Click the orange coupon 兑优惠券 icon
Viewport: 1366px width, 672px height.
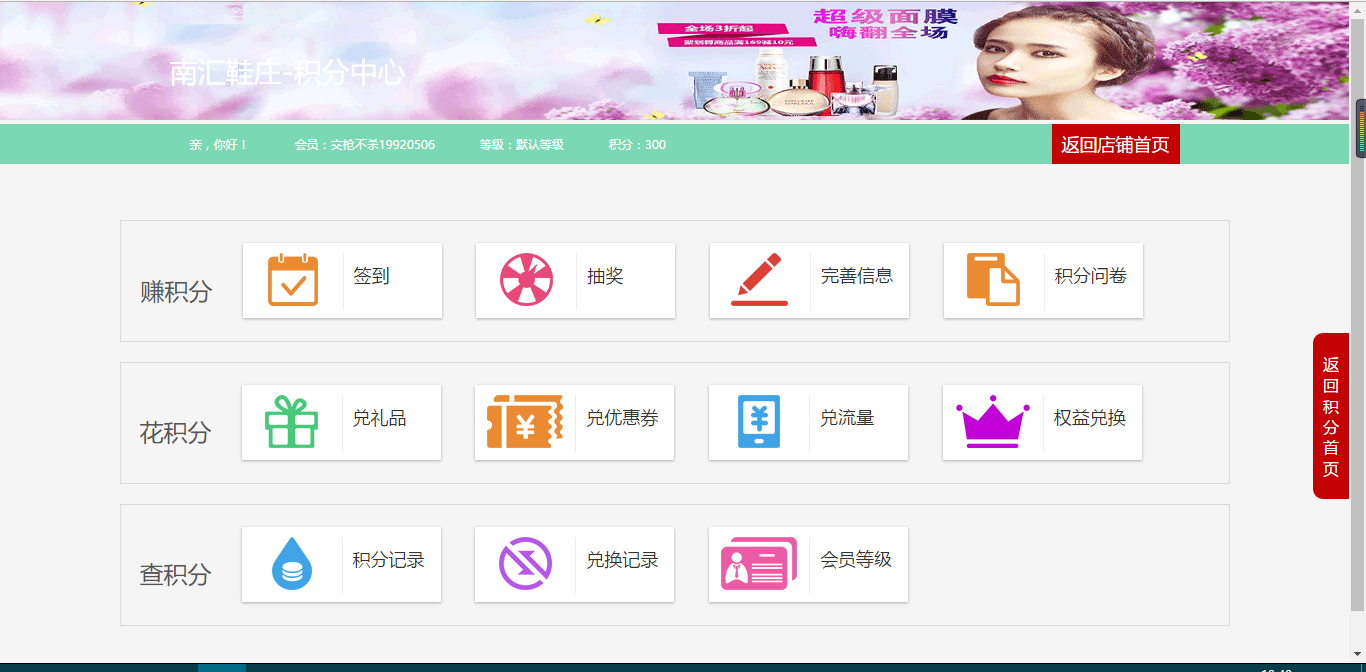(x=525, y=422)
